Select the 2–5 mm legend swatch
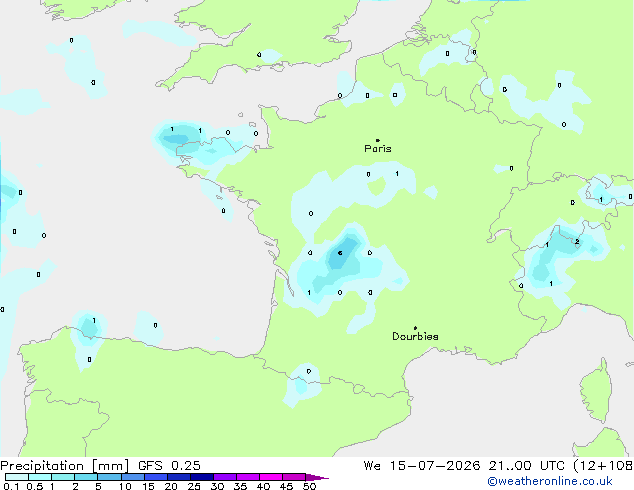The height and width of the screenshot is (490, 634). (x=86, y=477)
